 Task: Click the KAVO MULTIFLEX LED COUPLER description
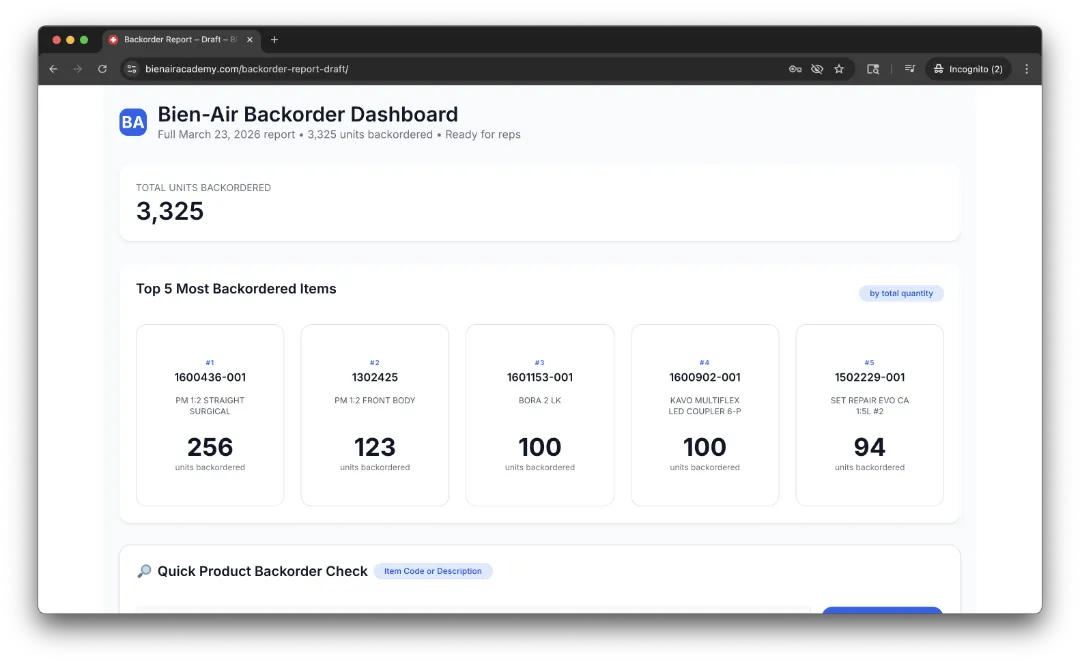(705, 406)
